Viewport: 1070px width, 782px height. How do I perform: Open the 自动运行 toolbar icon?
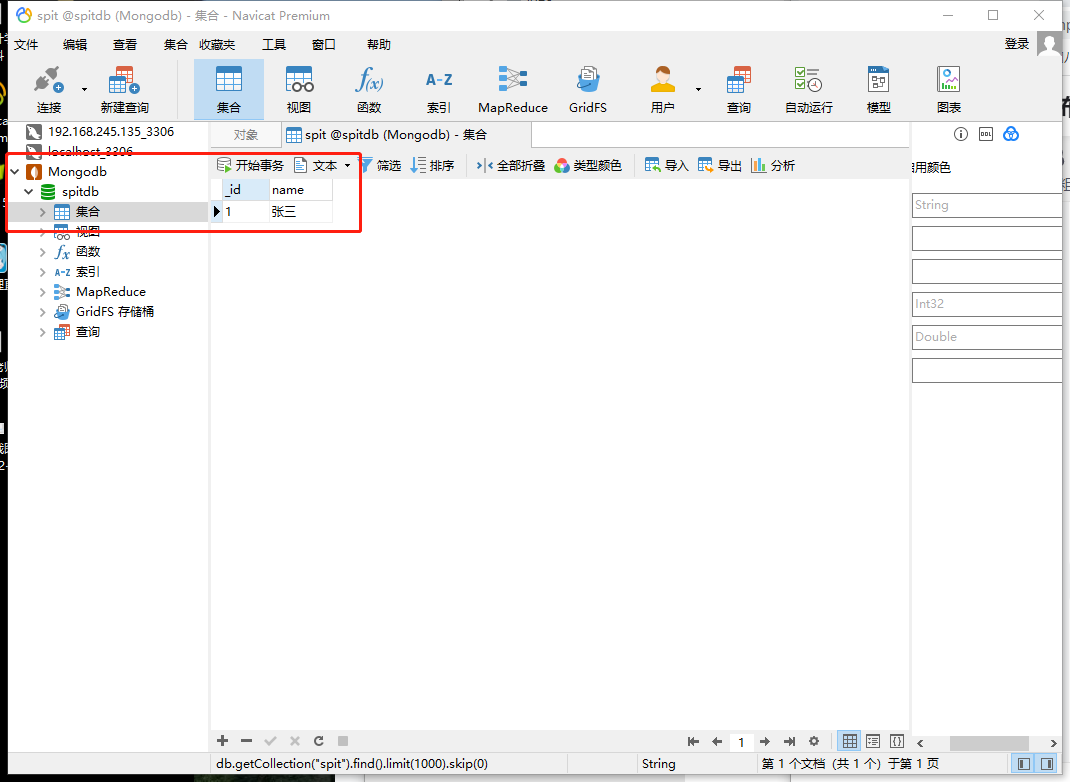pyautogui.click(x=809, y=89)
